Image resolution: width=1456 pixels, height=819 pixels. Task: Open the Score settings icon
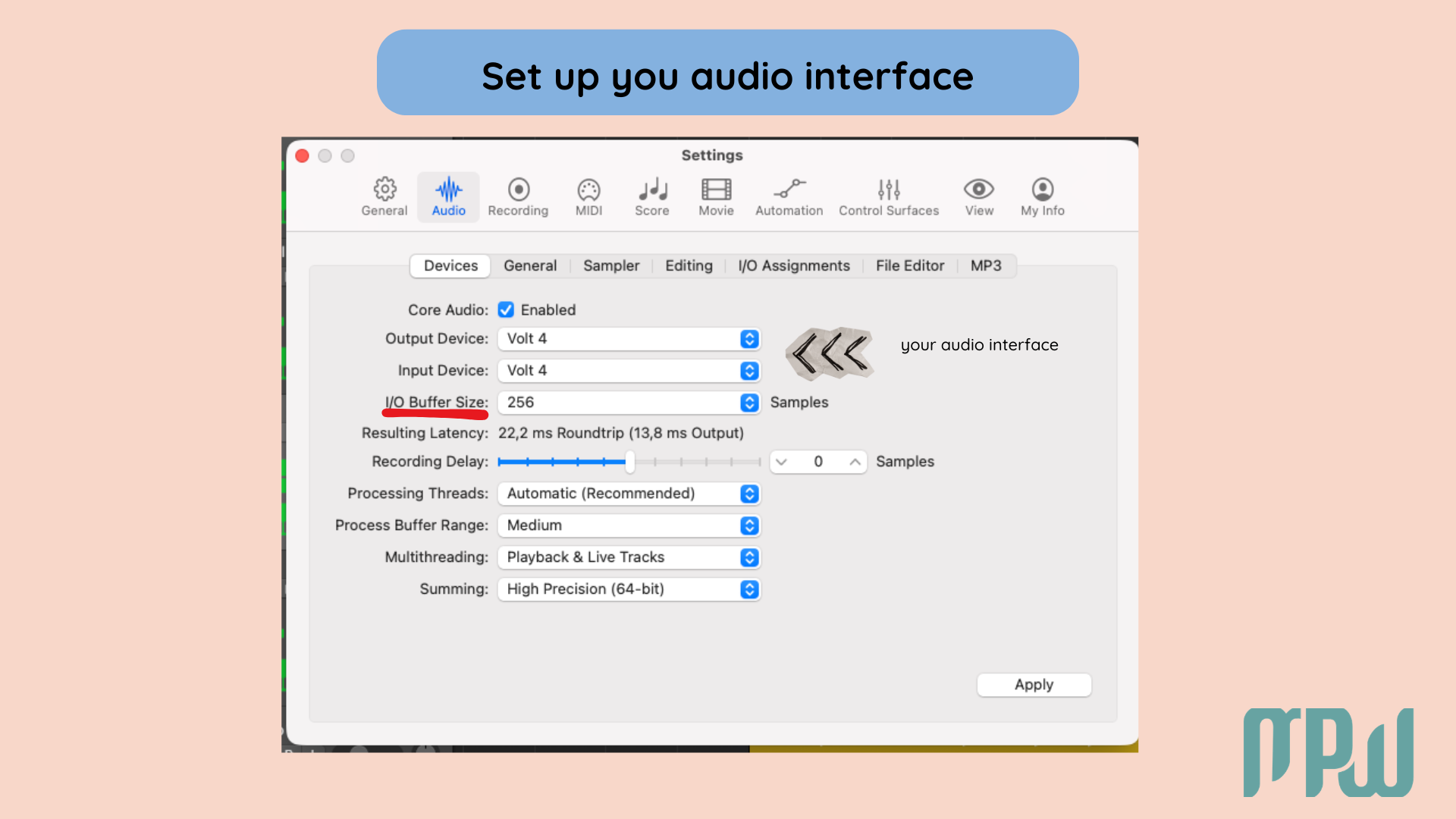tap(651, 196)
